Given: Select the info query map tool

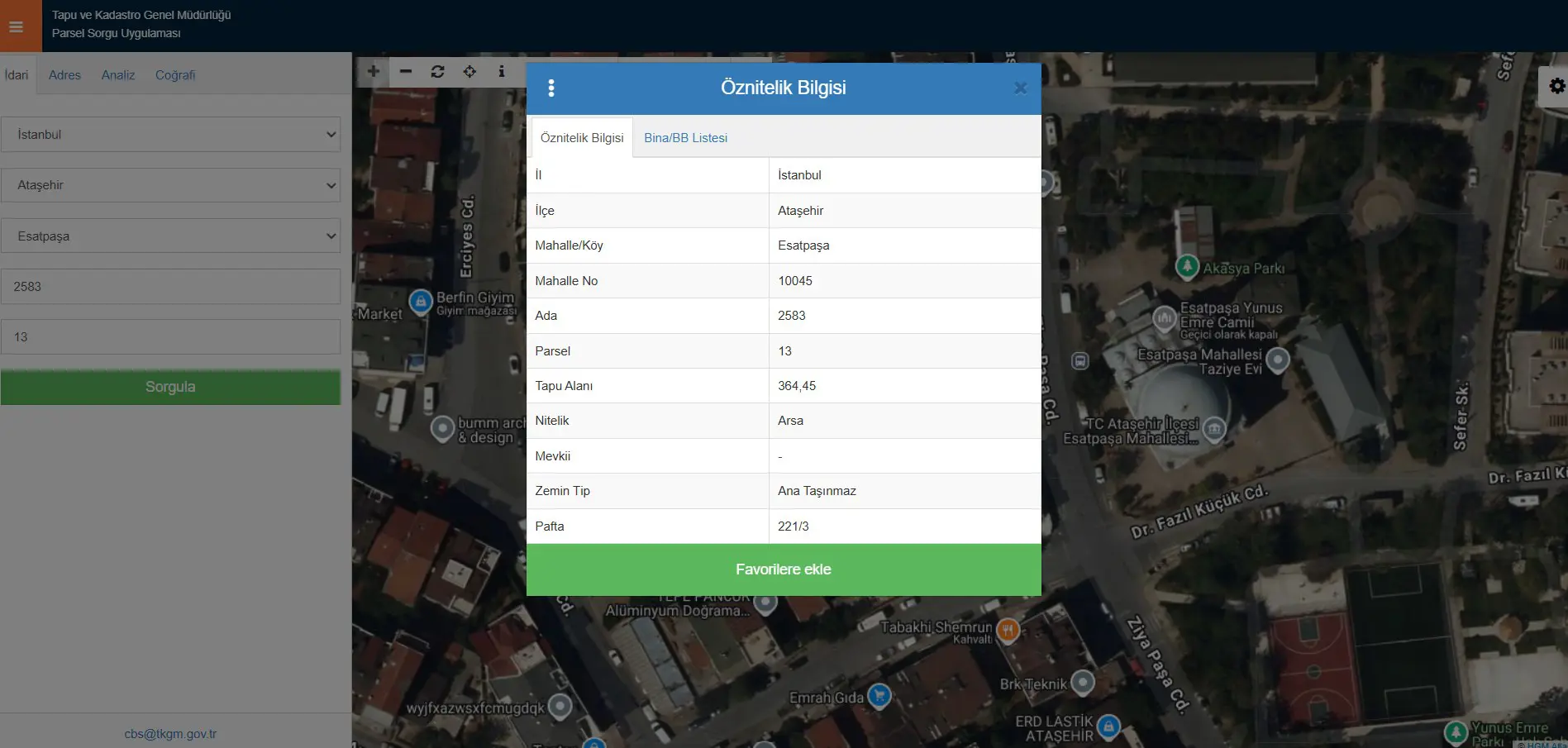Looking at the screenshot, I should 502,71.
